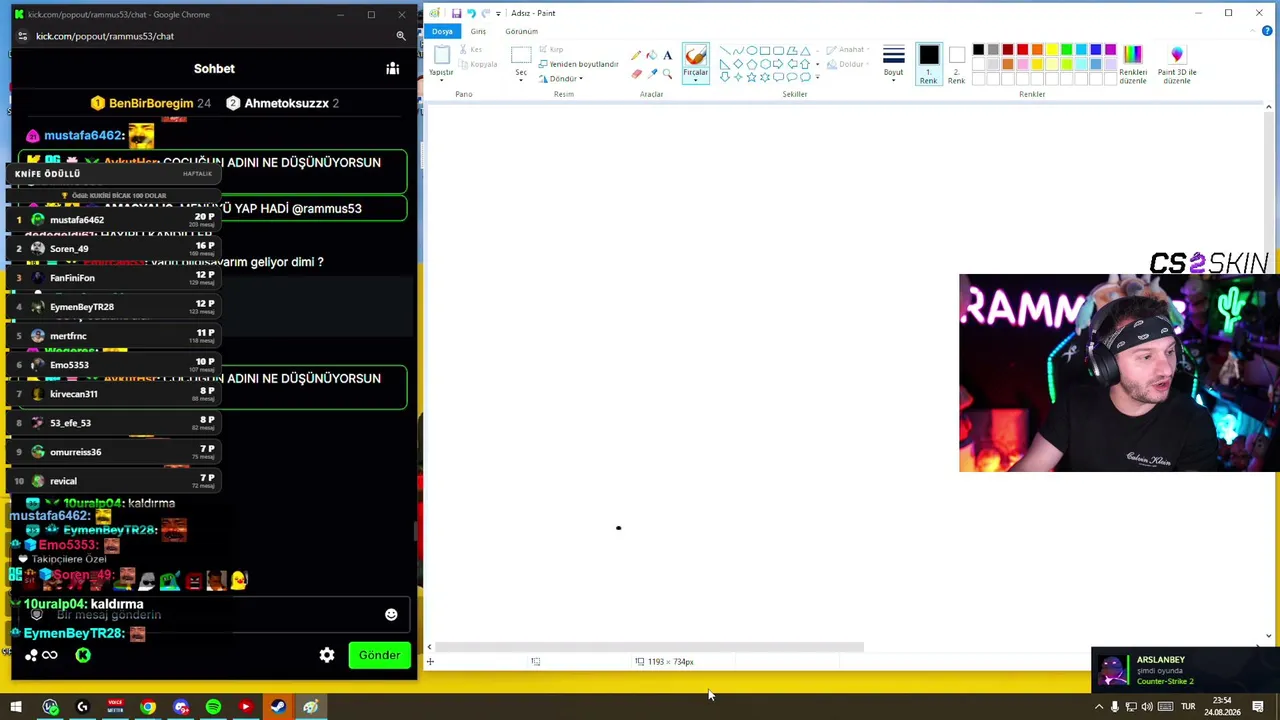Select 2. Renk background color box
The image size is (1280, 720).
956,63
